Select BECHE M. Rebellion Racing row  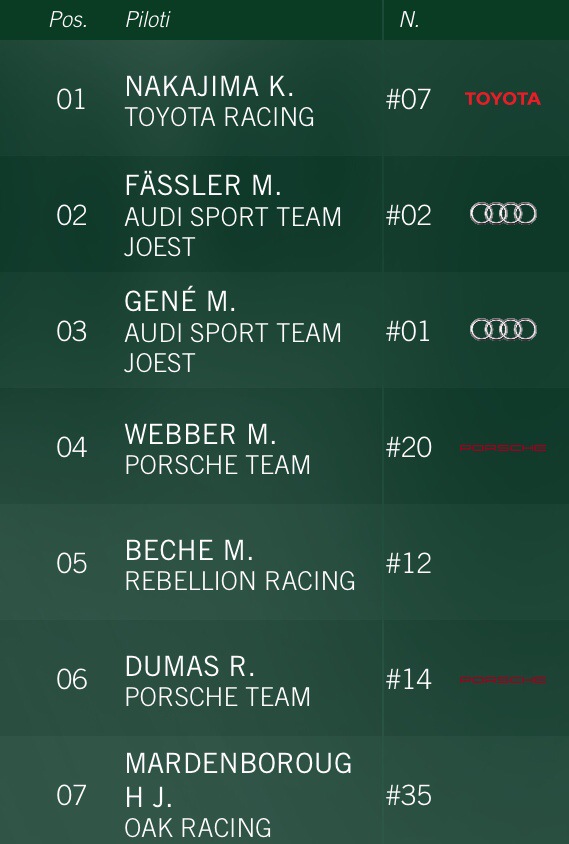click(x=284, y=562)
